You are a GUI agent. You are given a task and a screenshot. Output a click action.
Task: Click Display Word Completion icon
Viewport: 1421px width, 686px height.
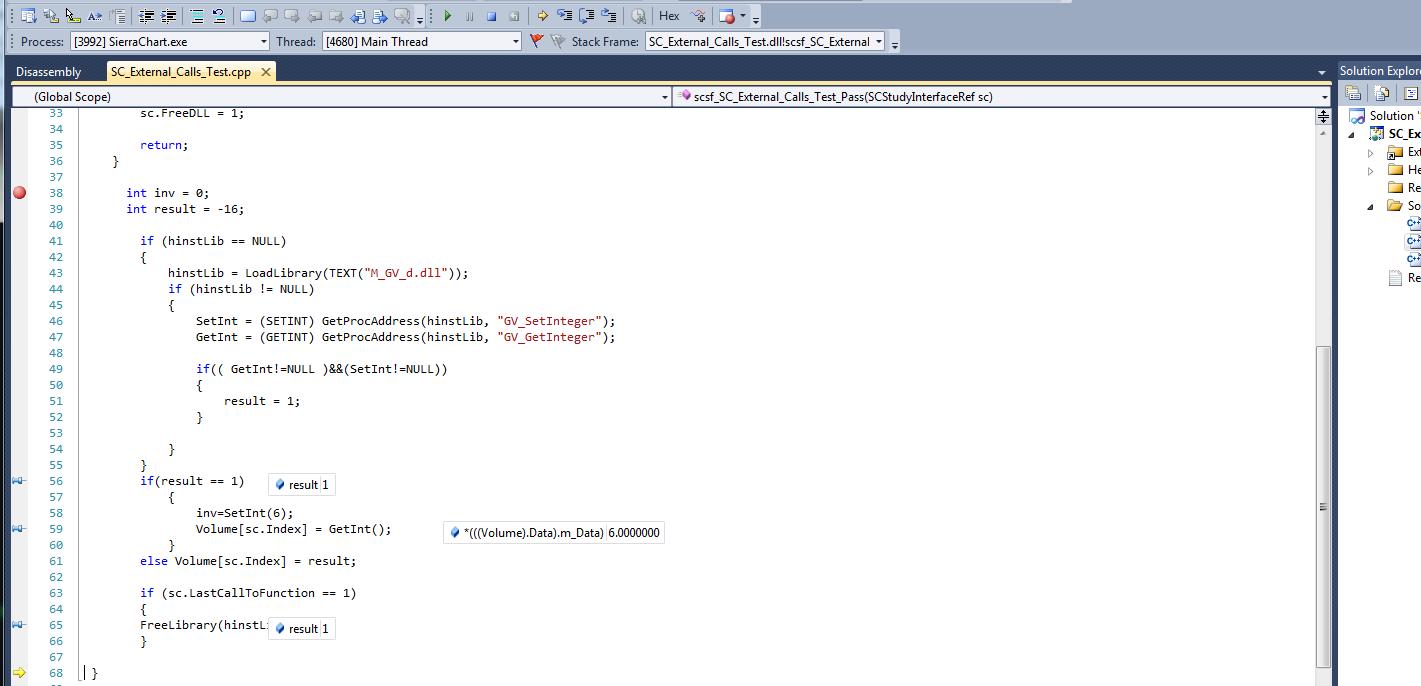click(x=95, y=16)
